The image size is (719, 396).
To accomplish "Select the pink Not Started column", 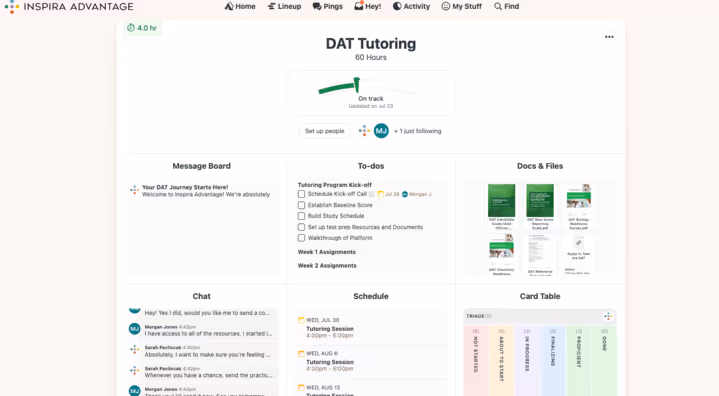I will (x=476, y=360).
